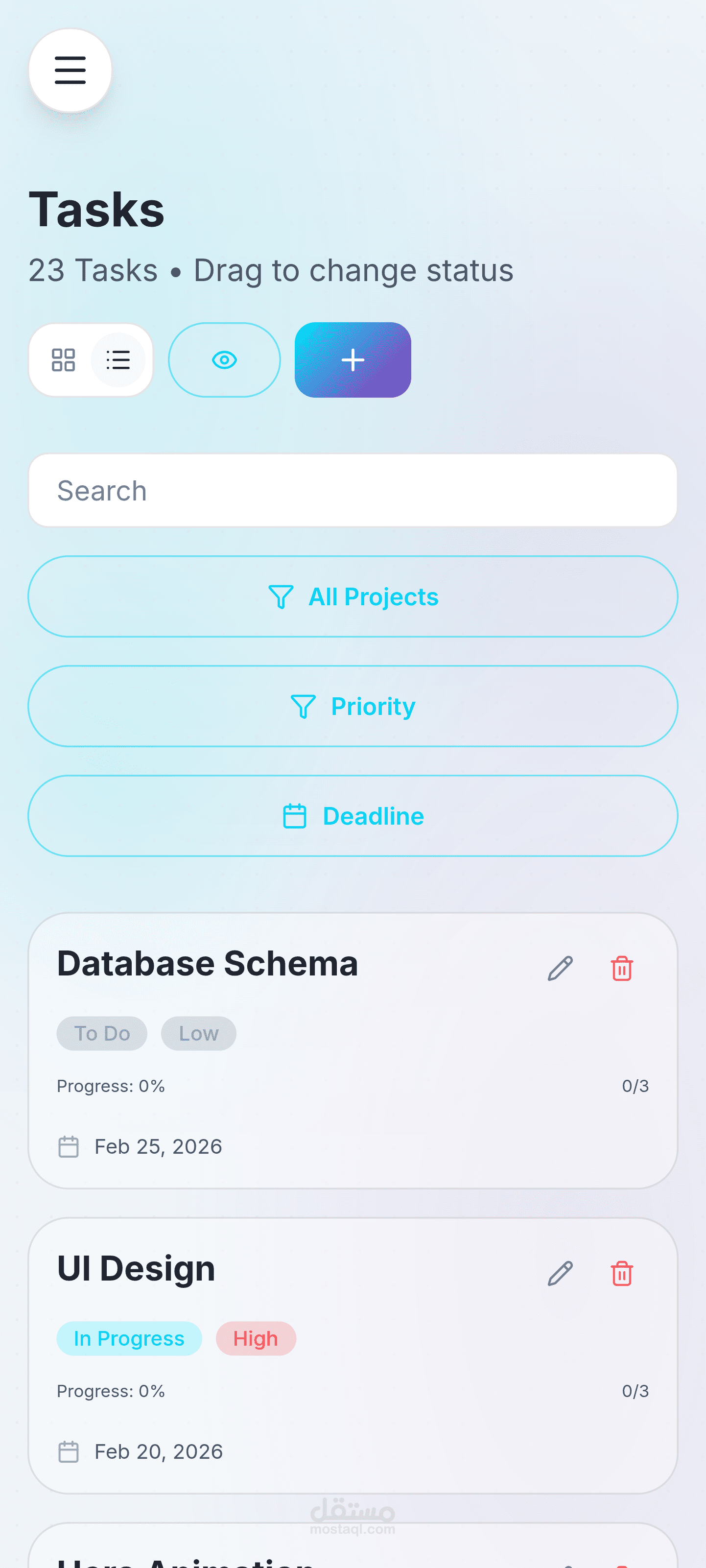Edit the UI Design task
The image size is (706, 1568).
[560, 1273]
